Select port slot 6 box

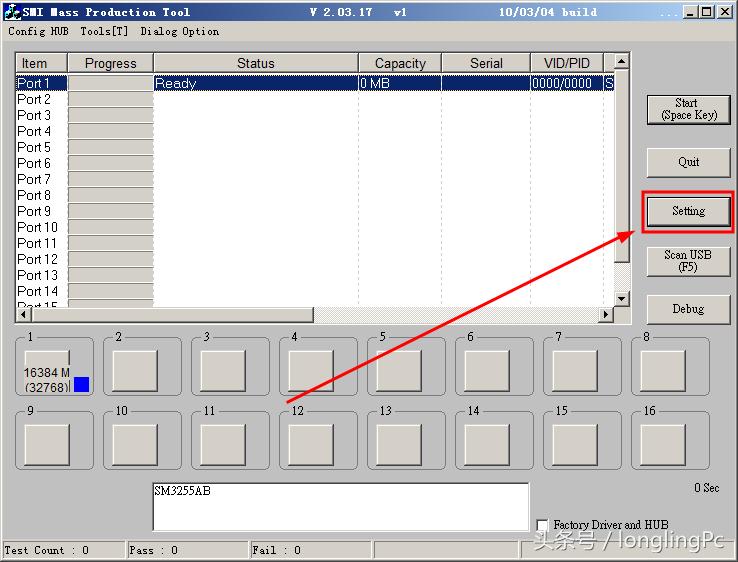(487, 370)
